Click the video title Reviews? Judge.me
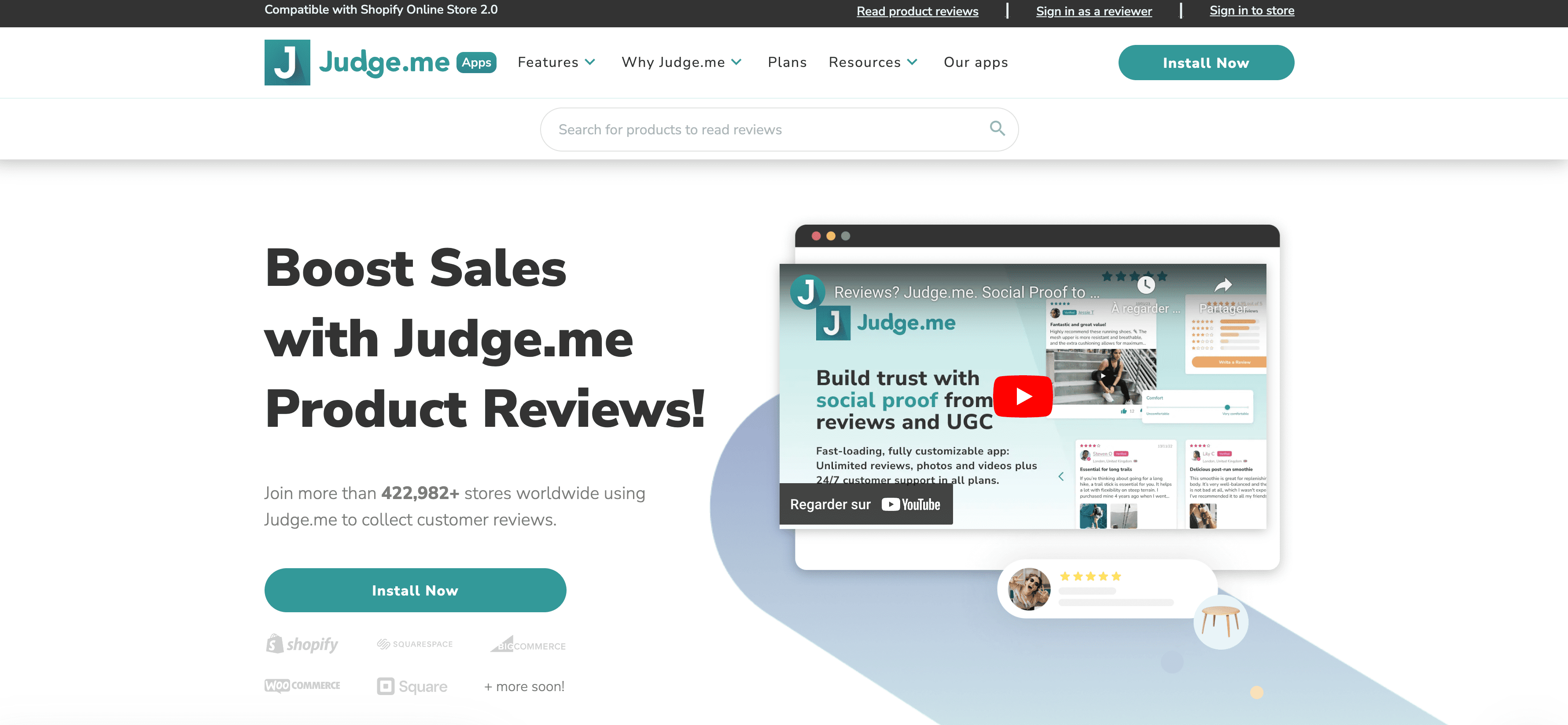 (x=966, y=292)
